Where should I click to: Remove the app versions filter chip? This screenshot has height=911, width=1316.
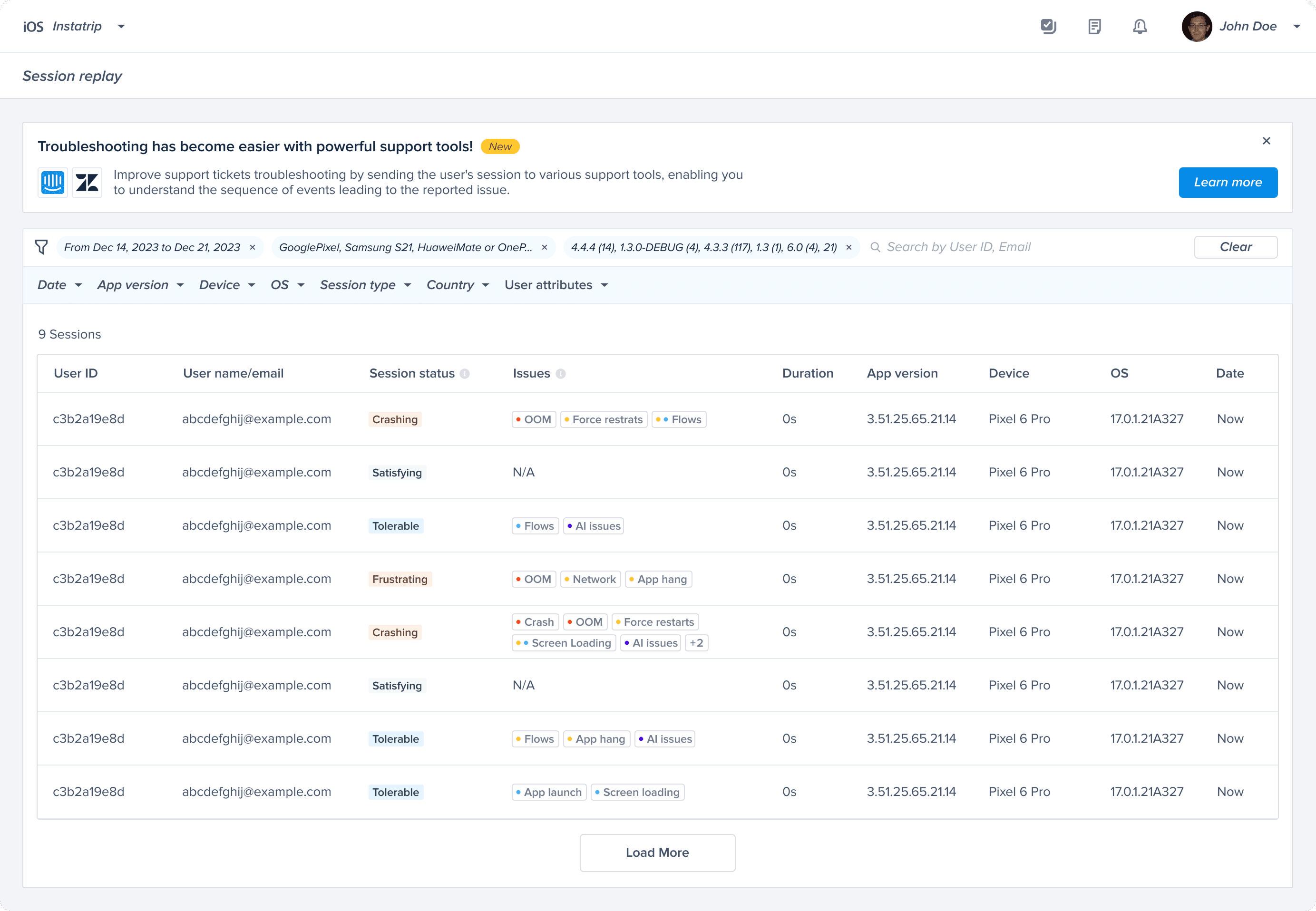(848, 247)
